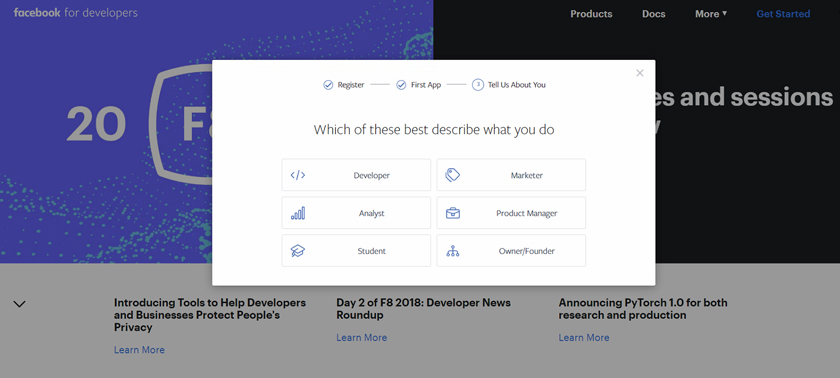Open the Products menu in header
The image size is (840, 378).
tap(591, 14)
